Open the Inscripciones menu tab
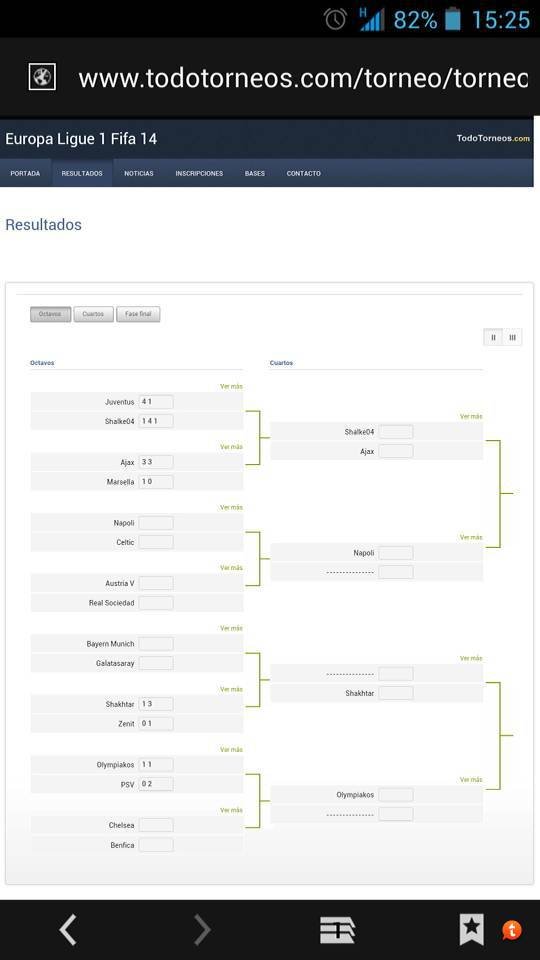The width and height of the screenshot is (540, 960). click(x=199, y=173)
